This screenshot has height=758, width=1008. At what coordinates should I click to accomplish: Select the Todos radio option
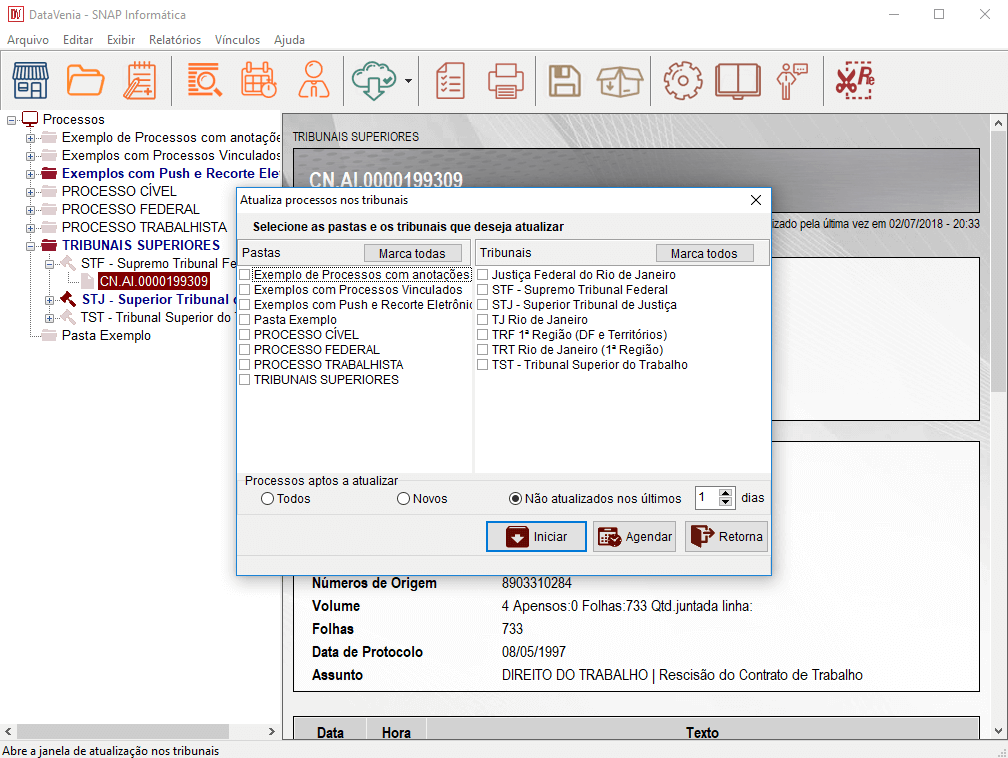(267, 499)
